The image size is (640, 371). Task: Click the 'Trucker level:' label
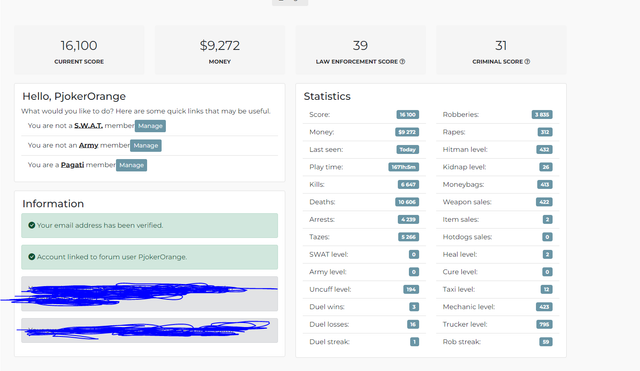[465, 324]
